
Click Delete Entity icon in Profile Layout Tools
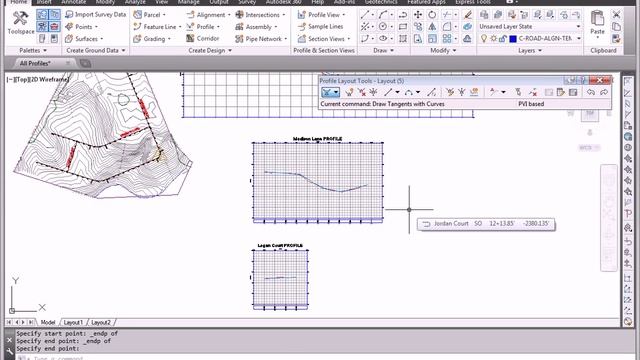pyautogui.click(x=533, y=92)
